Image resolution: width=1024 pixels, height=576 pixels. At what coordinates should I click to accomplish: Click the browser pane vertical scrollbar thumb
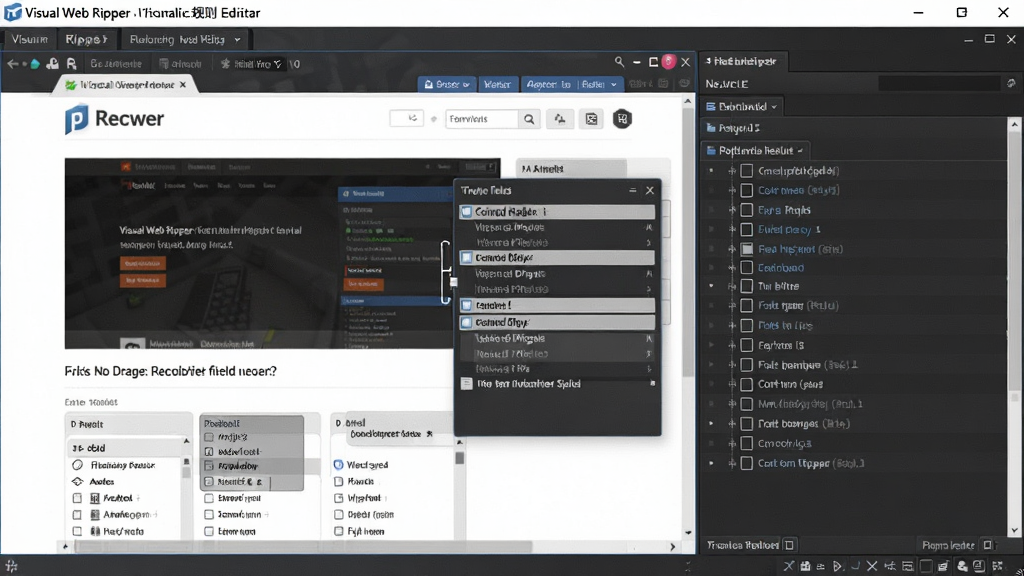point(688,242)
